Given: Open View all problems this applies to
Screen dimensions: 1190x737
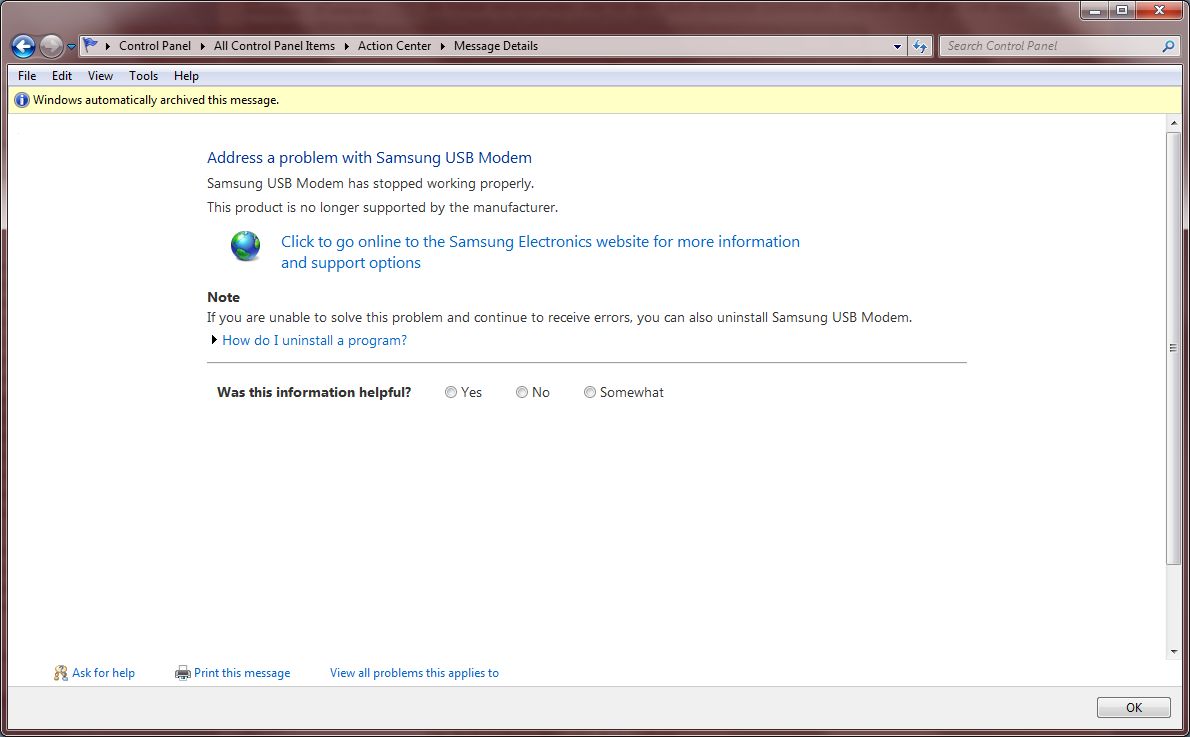Looking at the screenshot, I should [x=414, y=672].
